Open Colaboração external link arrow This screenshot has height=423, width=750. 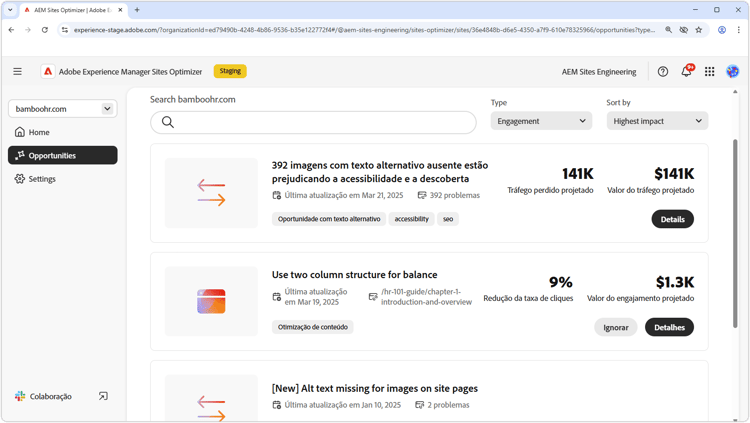coord(103,396)
